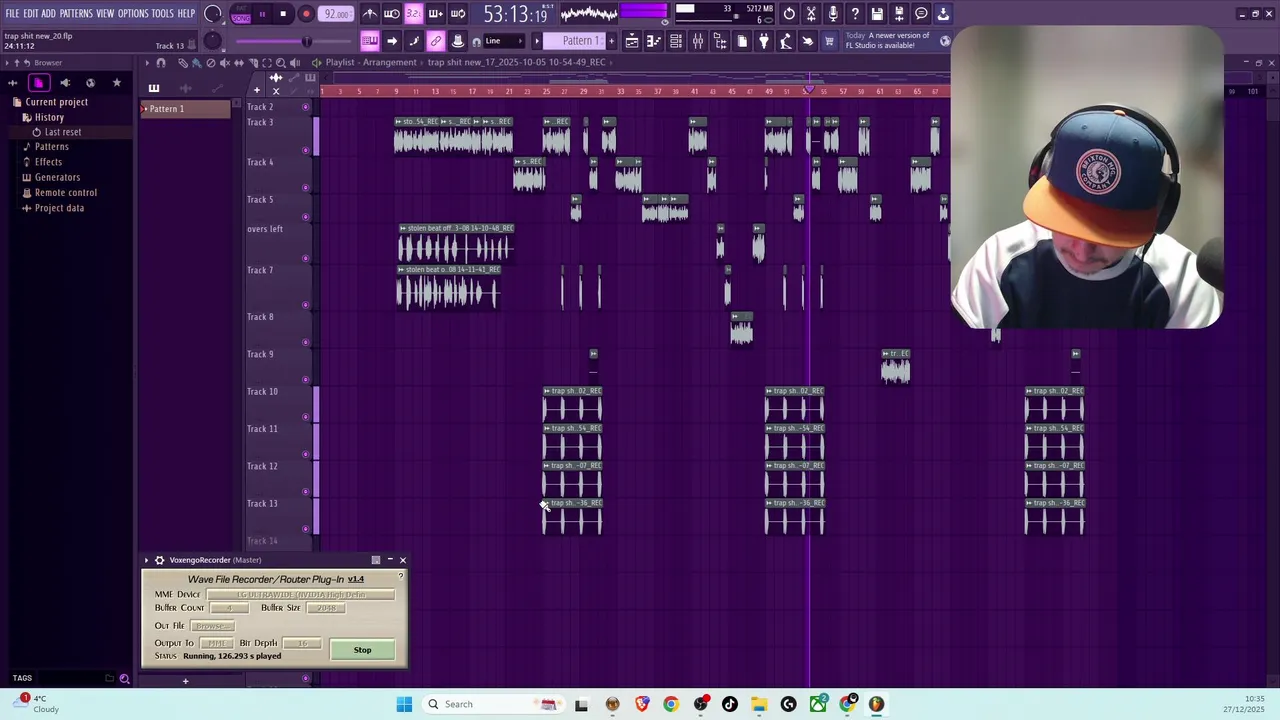The width and height of the screenshot is (1280, 720).
Task: Open the PATTERNS menu
Action: click(76, 14)
